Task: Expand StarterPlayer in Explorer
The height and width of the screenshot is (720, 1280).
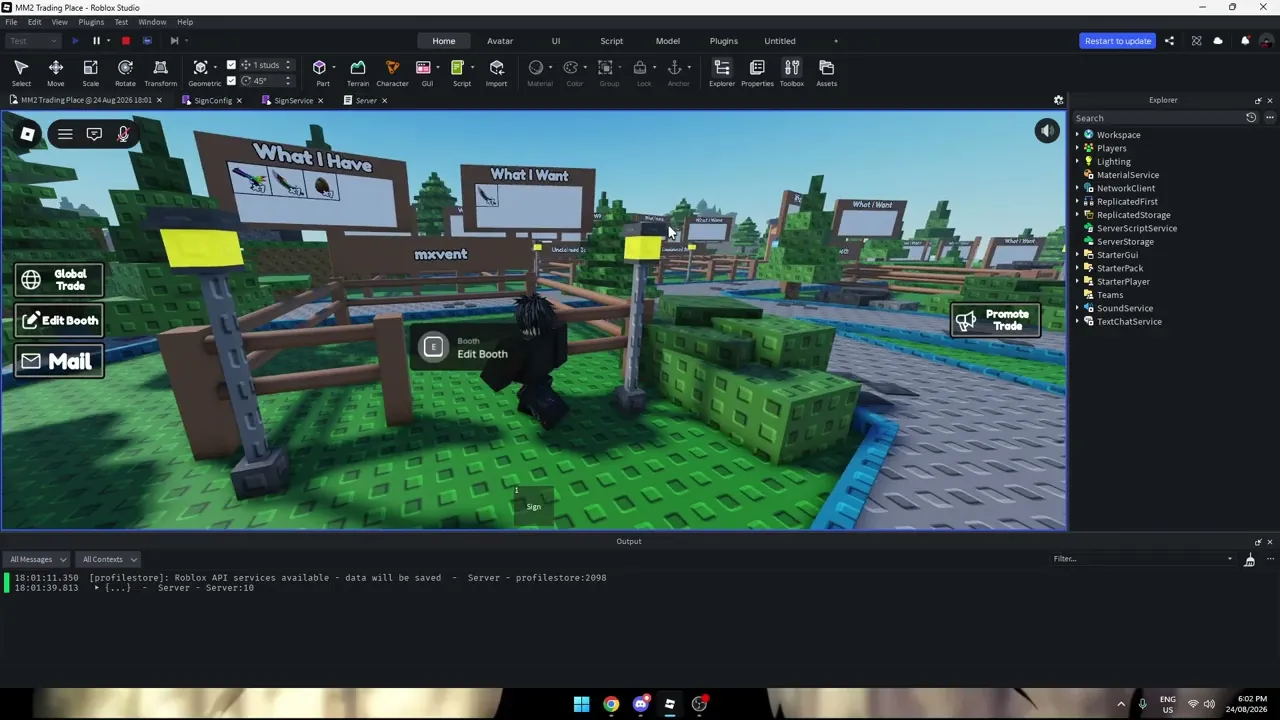Action: tap(1078, 282)
